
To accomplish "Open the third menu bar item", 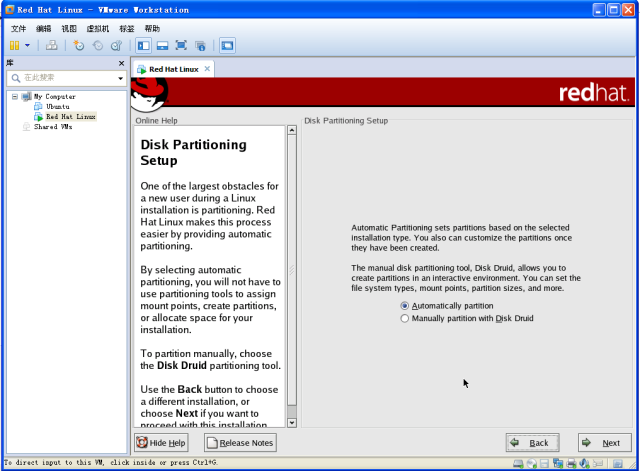I will pyautogui.click(x=69, y=29).
